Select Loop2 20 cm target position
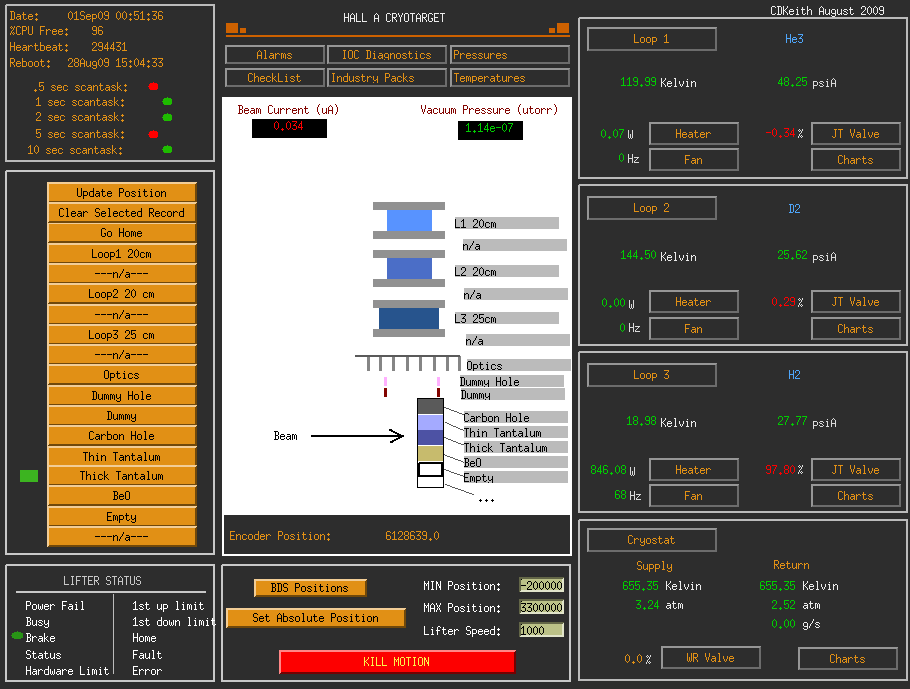910x689 pixels. 122,294
